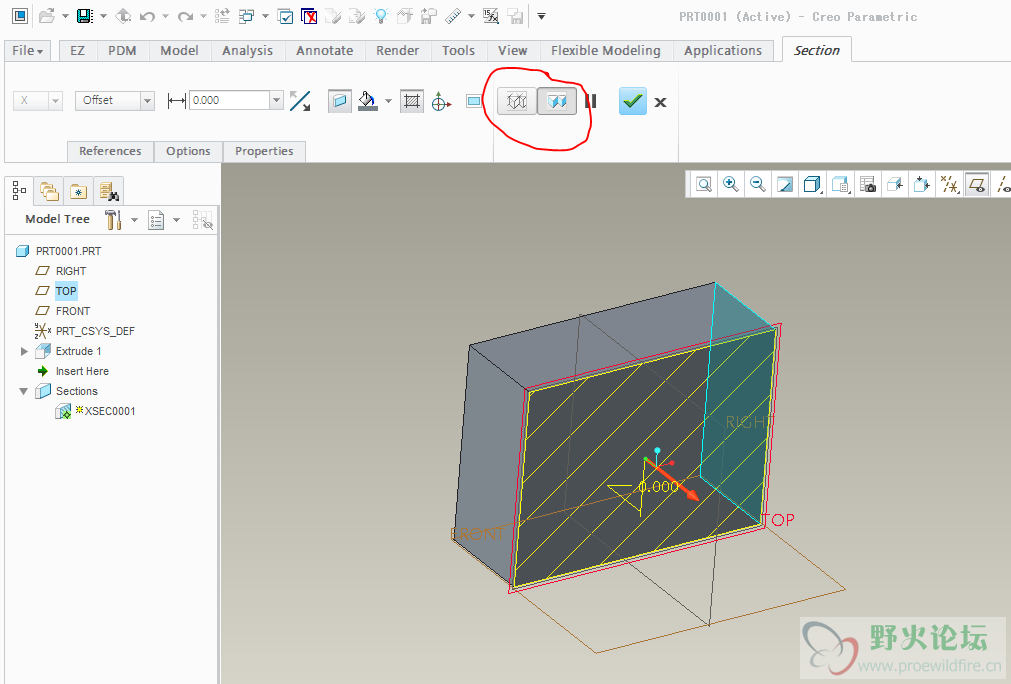Open the Applications tab
The height and width of the screenshot is (684, 1011).
point(723,50)
